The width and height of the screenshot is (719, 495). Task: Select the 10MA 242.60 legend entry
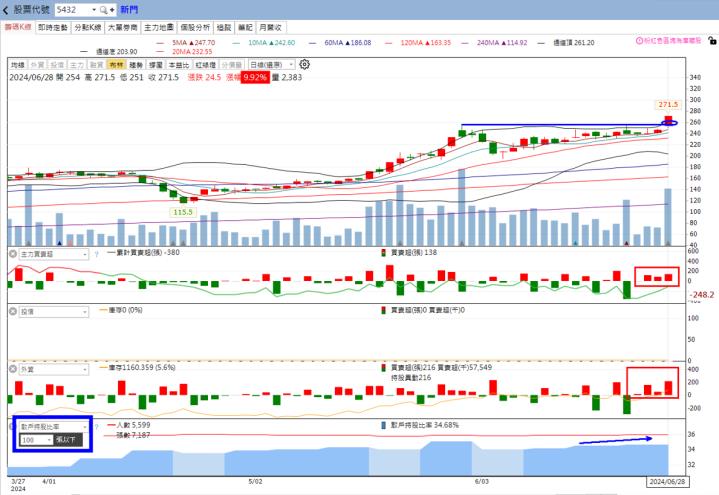(264, 43)
